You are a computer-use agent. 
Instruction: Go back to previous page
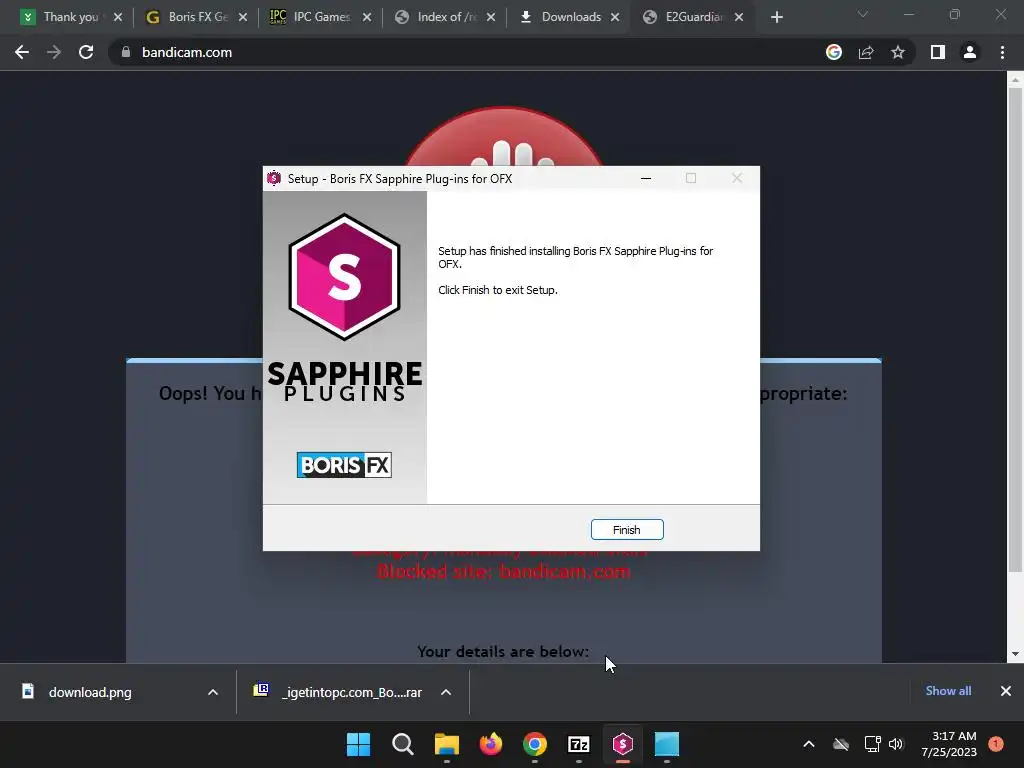pos(22,52)
